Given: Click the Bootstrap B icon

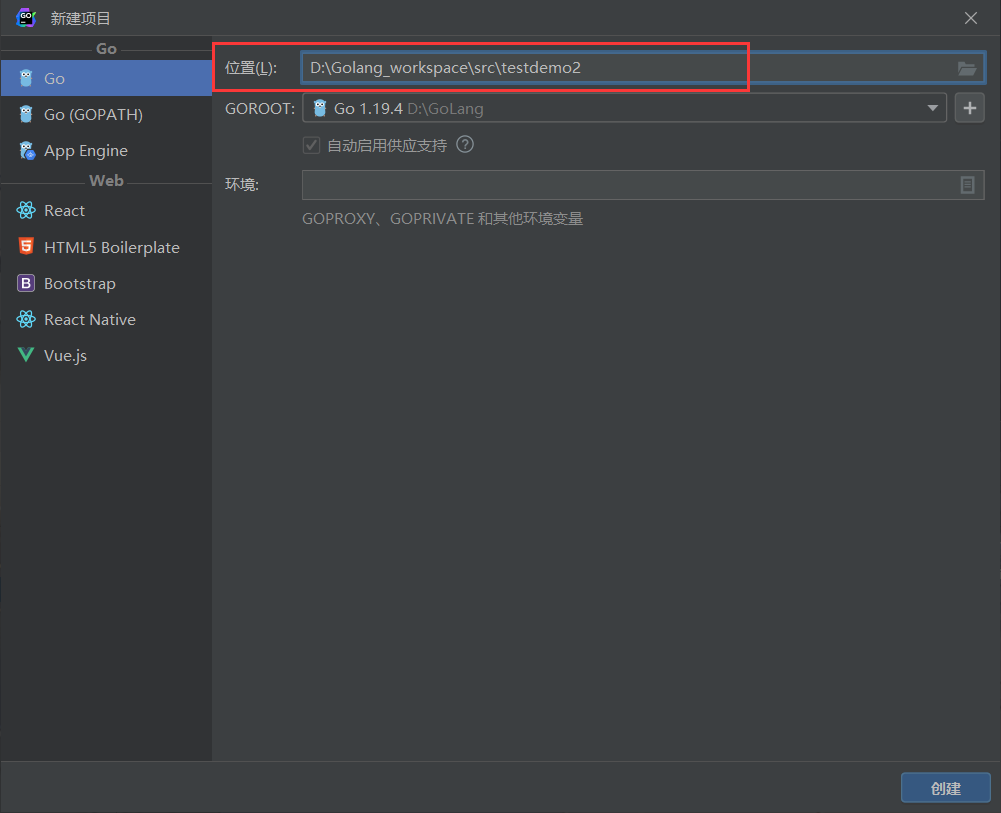Looking at the screenshot, I should tap(26, 284).
